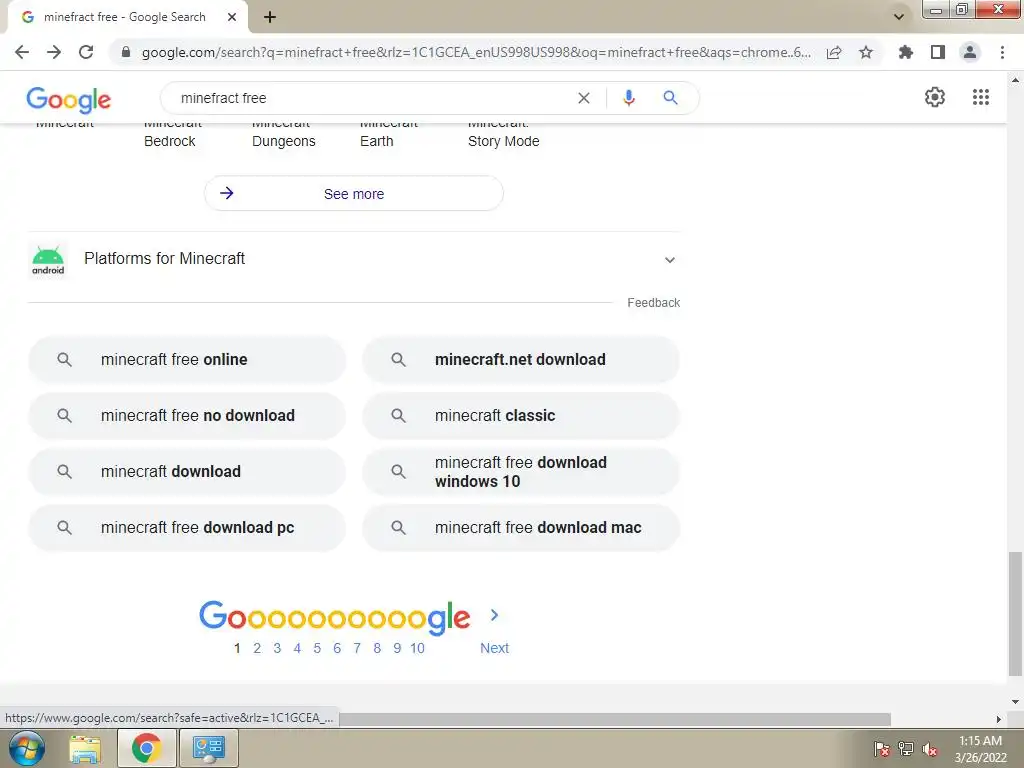Screen dimensions: 1024x768
Task: View site info via the padlock icon
Action: (x=126, y=52)
